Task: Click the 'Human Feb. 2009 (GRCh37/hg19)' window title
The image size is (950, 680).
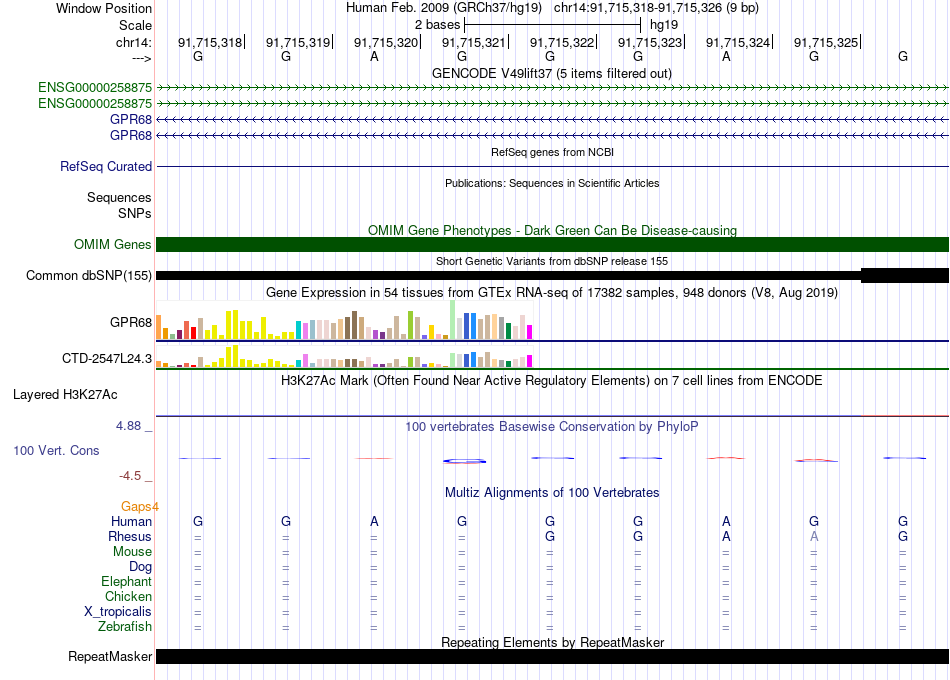Action: (x=445, y=8)
